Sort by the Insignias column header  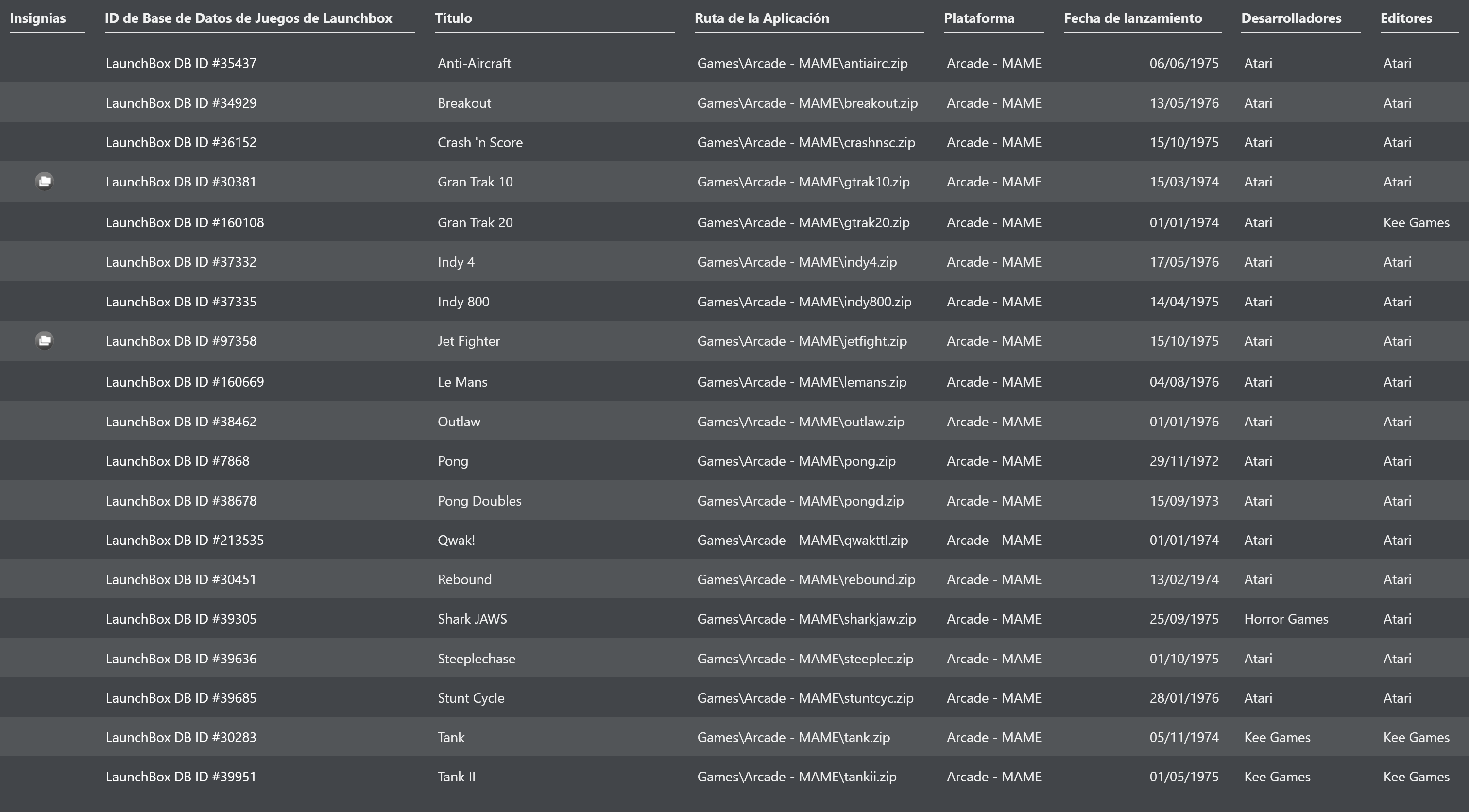(37, 18)
